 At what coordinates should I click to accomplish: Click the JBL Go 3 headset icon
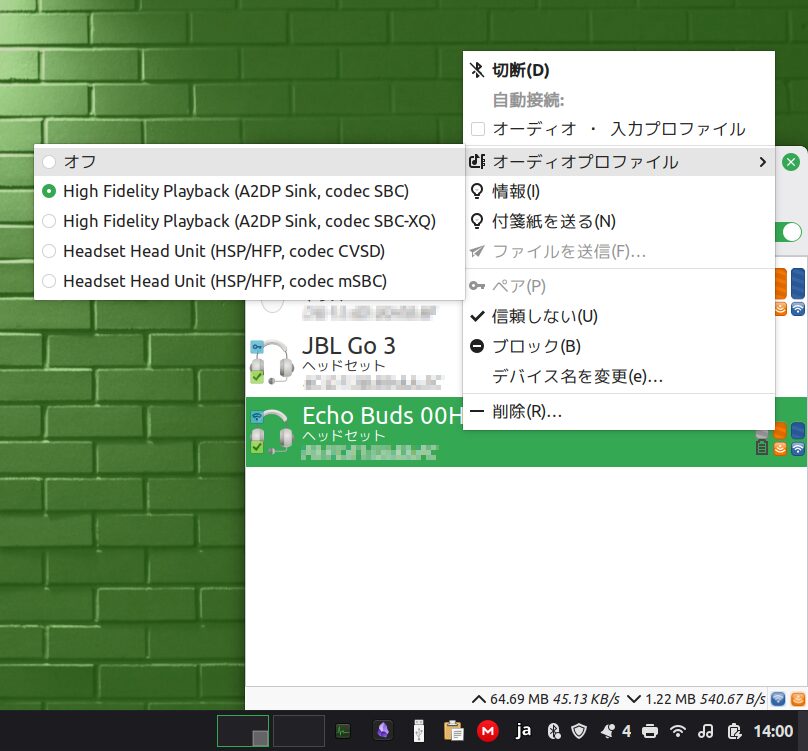click(268, 359)
